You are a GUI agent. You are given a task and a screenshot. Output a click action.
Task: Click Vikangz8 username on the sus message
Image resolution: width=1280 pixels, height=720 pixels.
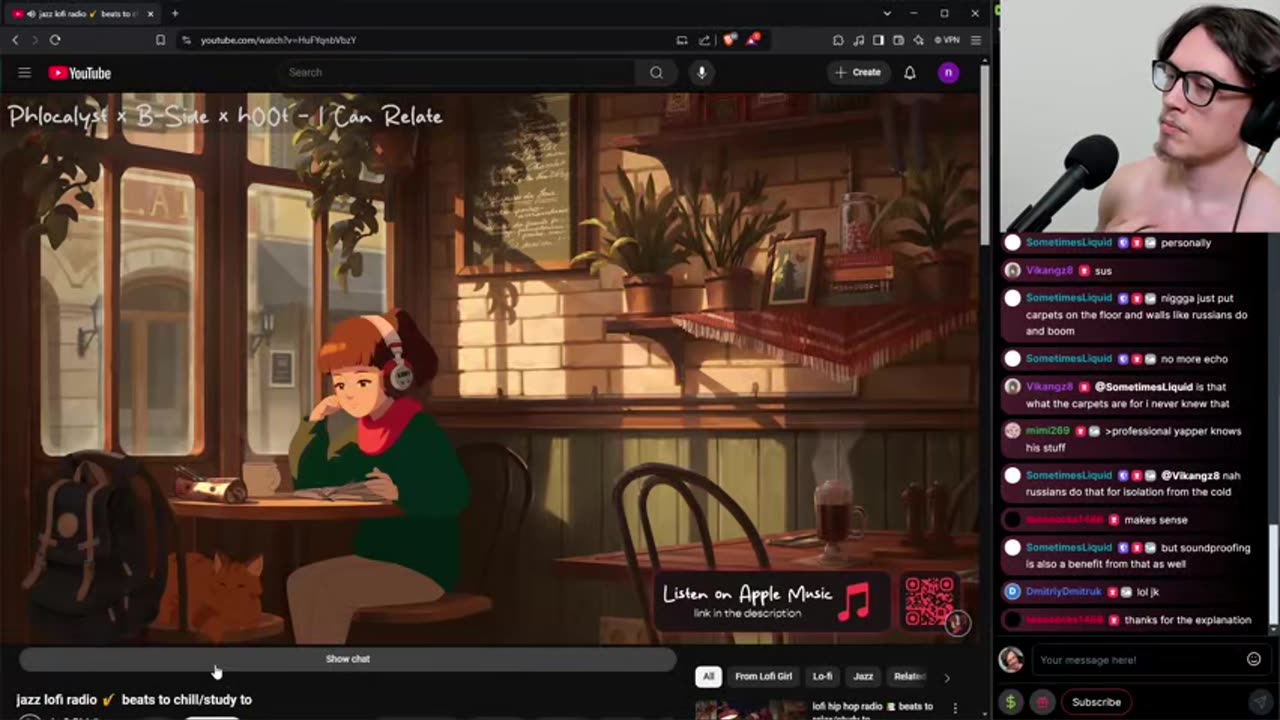pos(1049,270)
